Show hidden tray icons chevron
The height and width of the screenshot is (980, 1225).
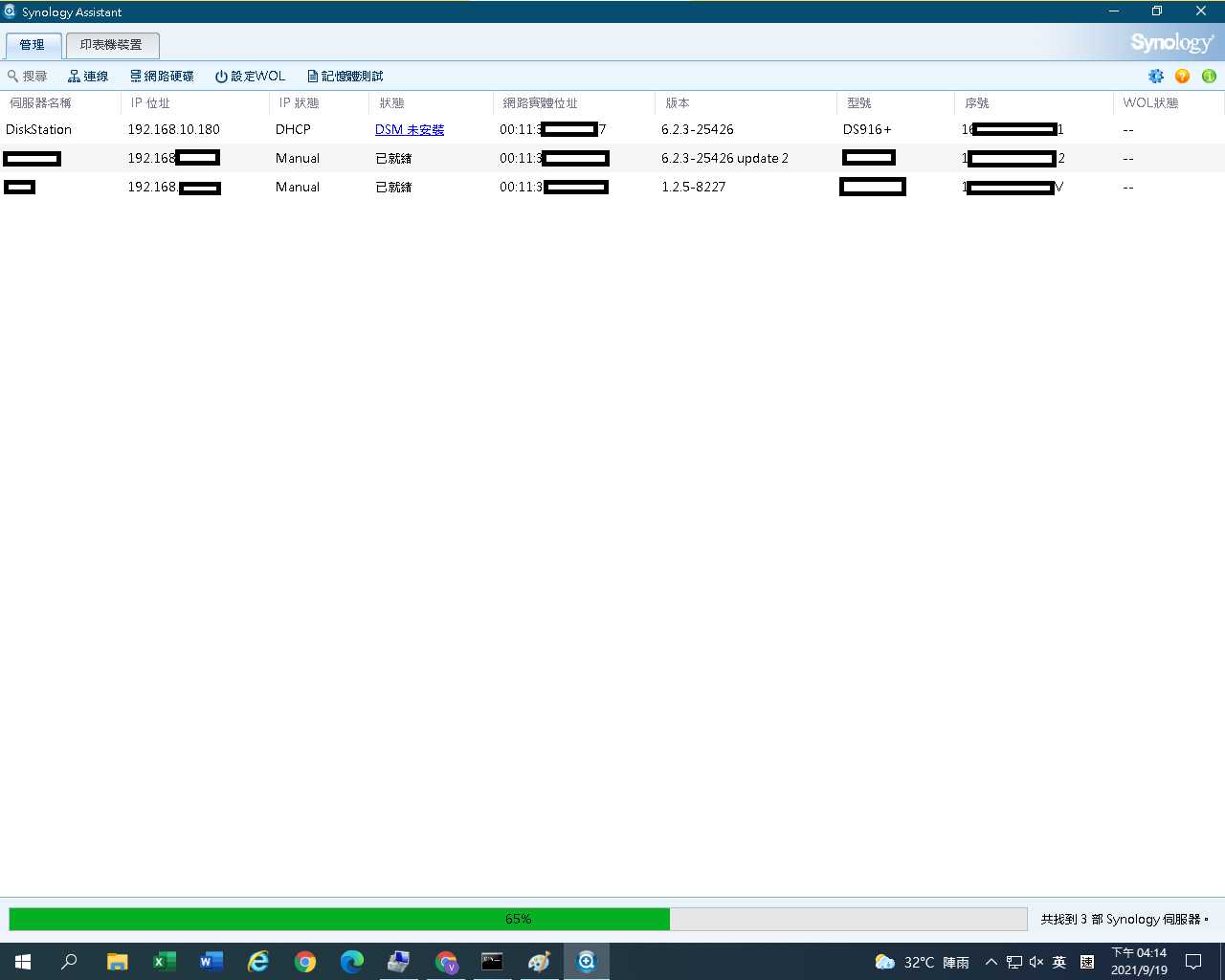[991, 962]
